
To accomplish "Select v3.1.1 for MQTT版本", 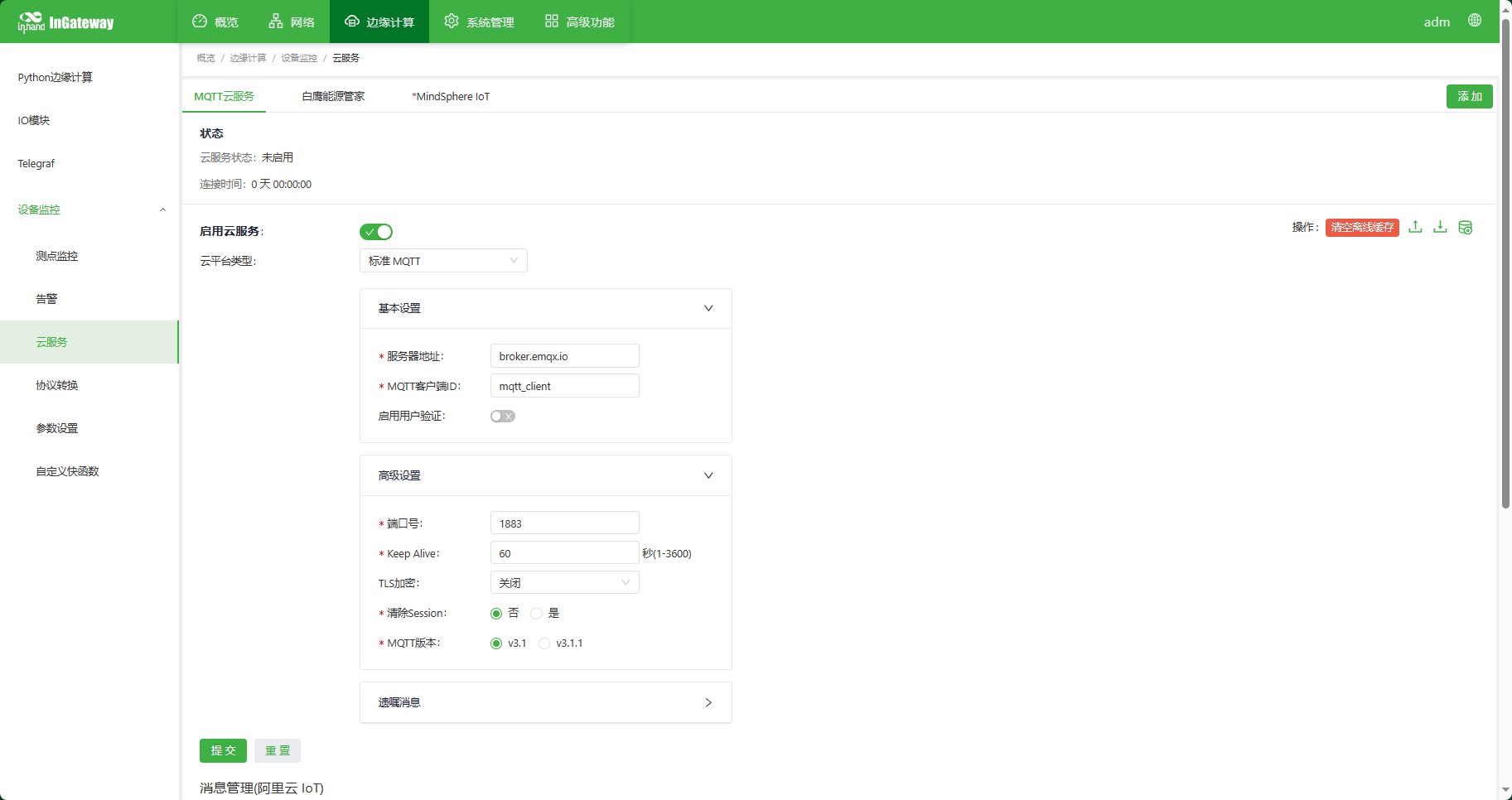I will pos(544,643).
